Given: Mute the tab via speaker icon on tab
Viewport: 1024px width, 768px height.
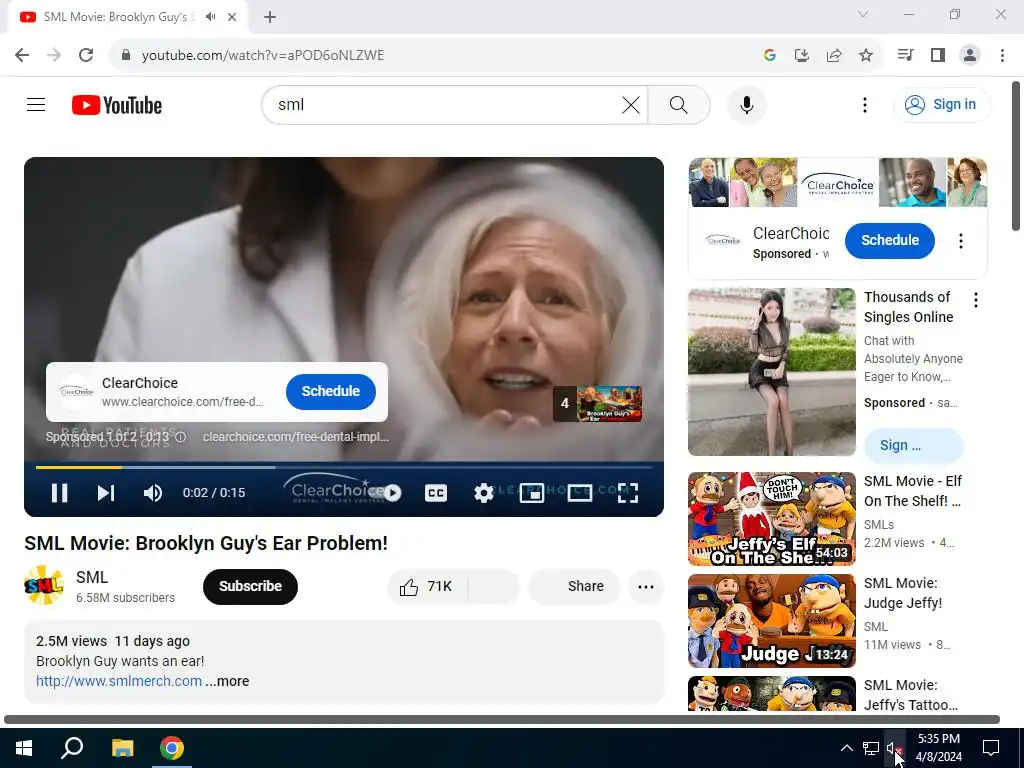Looking at the screenshot, I should (210, 17).
